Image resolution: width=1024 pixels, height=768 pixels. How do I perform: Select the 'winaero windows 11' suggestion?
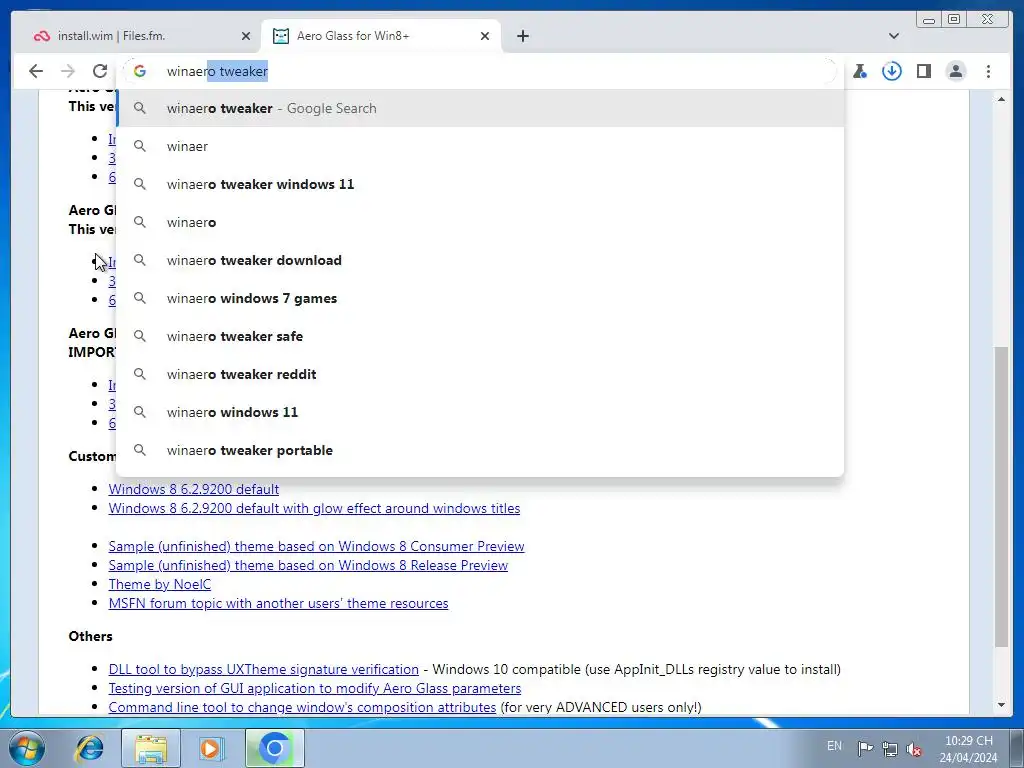coord(480,412)
